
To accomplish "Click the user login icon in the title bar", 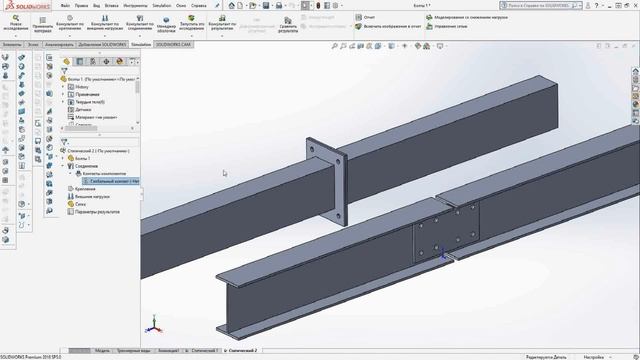I will [588, 6].
